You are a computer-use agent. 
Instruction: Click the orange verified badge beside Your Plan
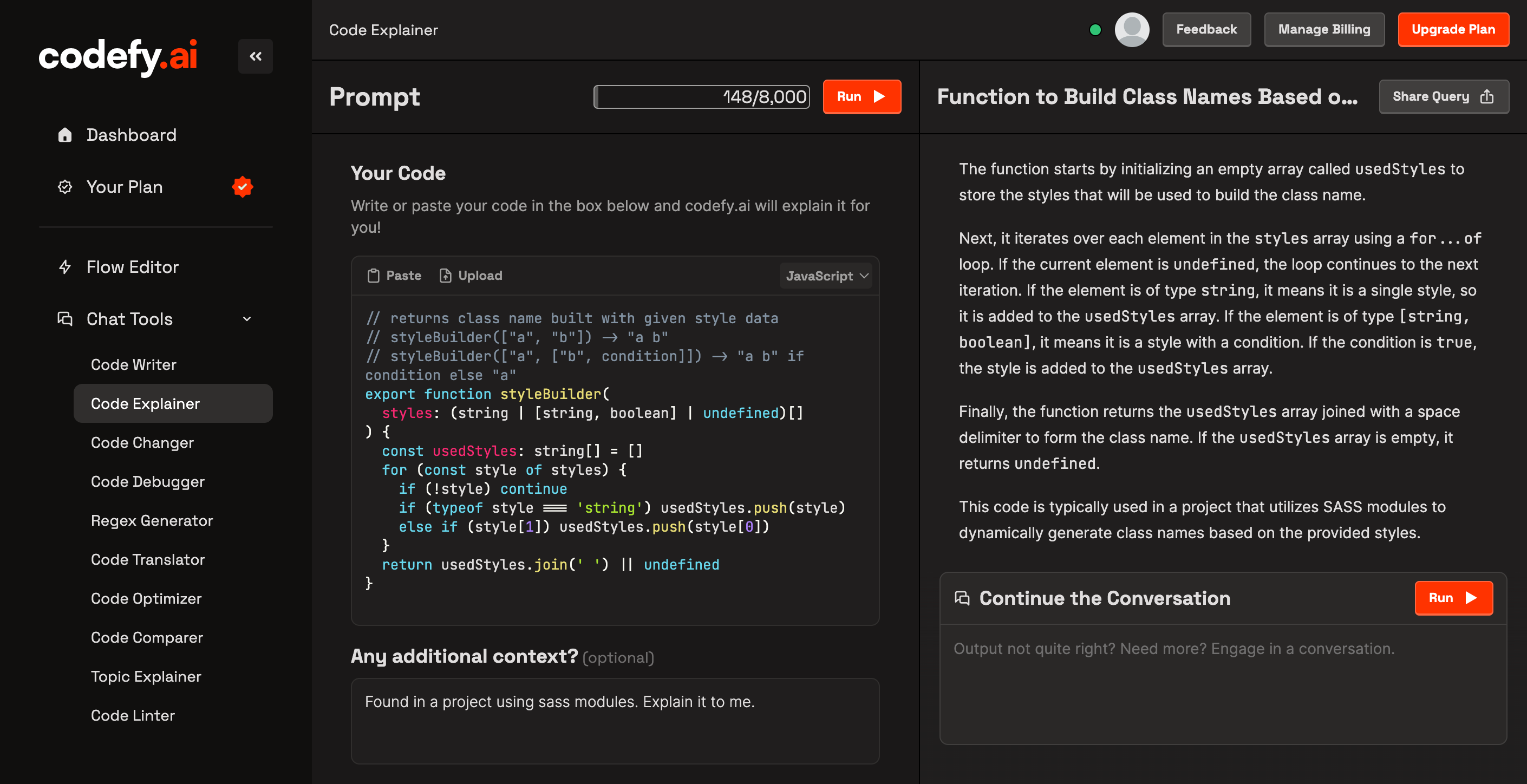point(243,187)
